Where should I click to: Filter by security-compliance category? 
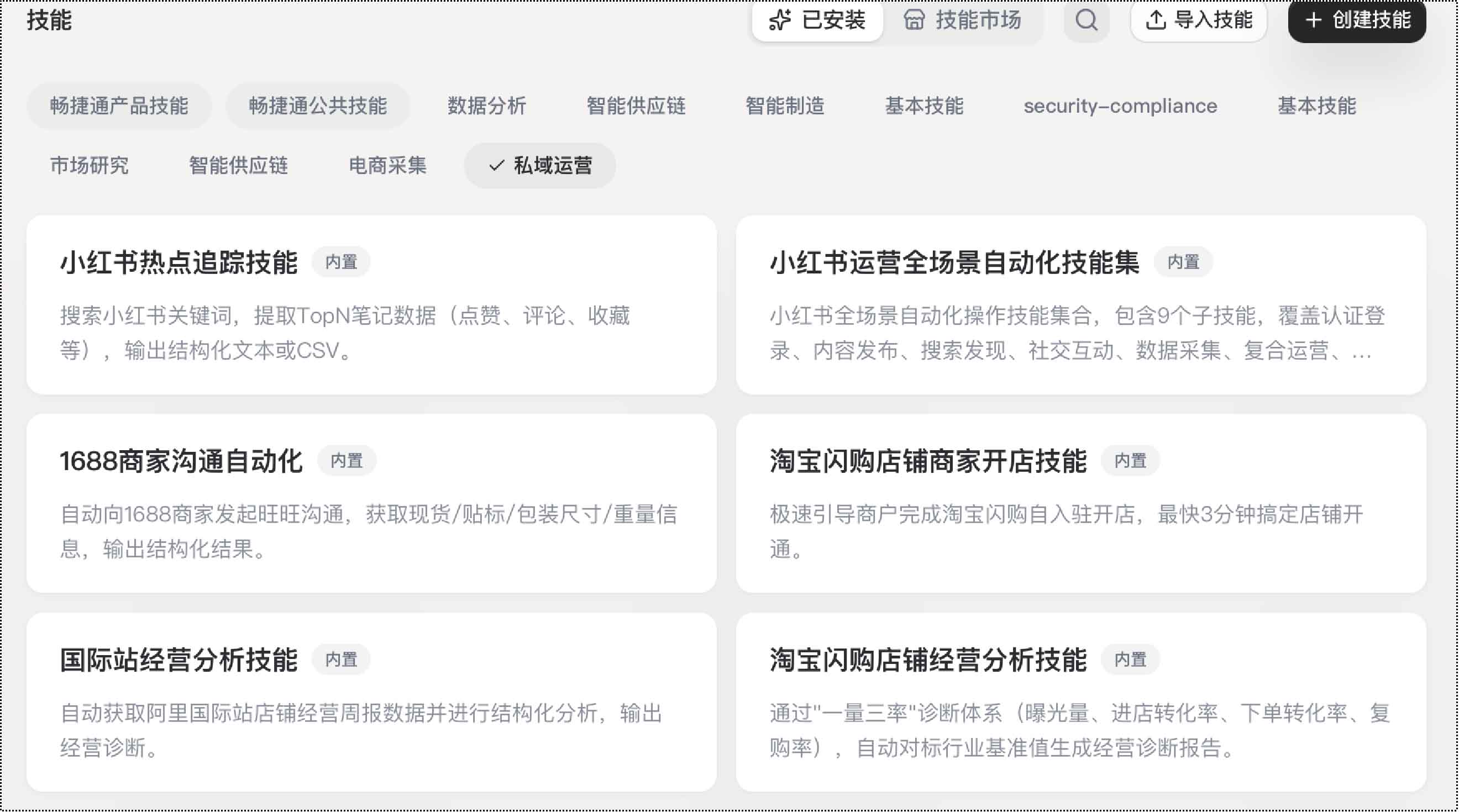[1120, 106]
